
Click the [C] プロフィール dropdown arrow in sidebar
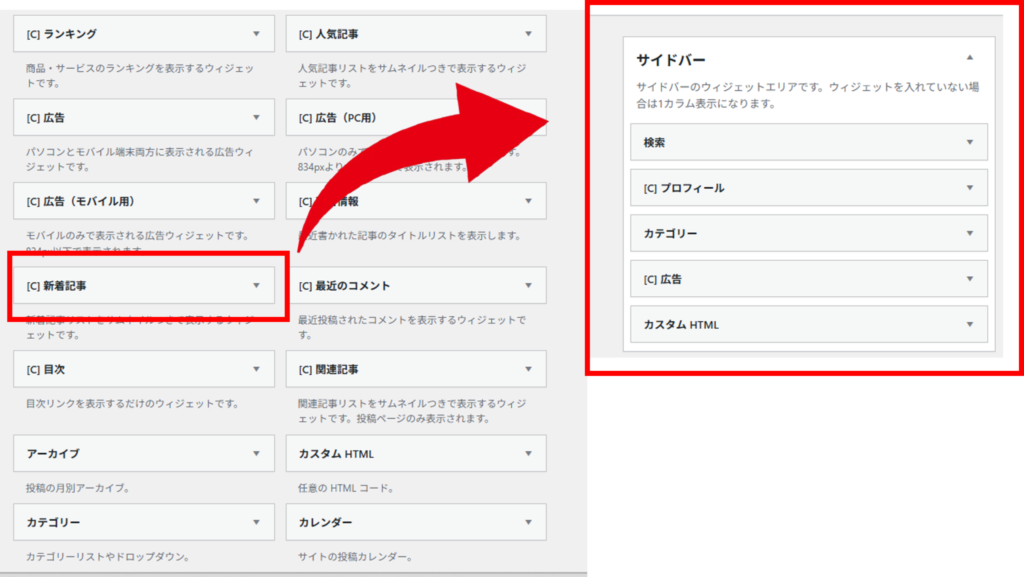click(969, 187)
